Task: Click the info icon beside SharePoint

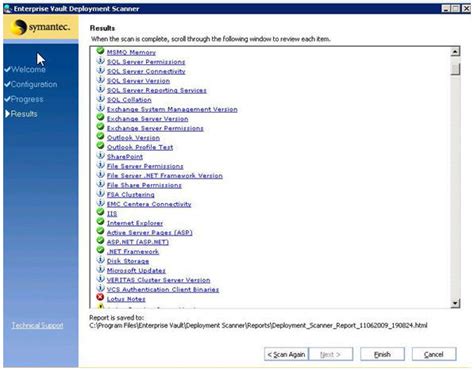Action: pos(100,155)
